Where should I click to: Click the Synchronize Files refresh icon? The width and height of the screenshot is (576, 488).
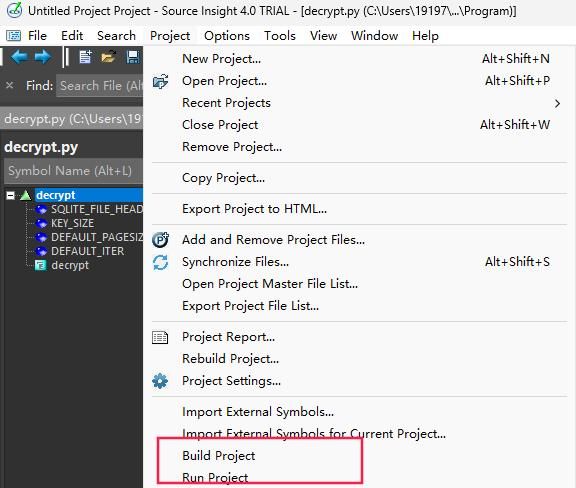[161, 262]
